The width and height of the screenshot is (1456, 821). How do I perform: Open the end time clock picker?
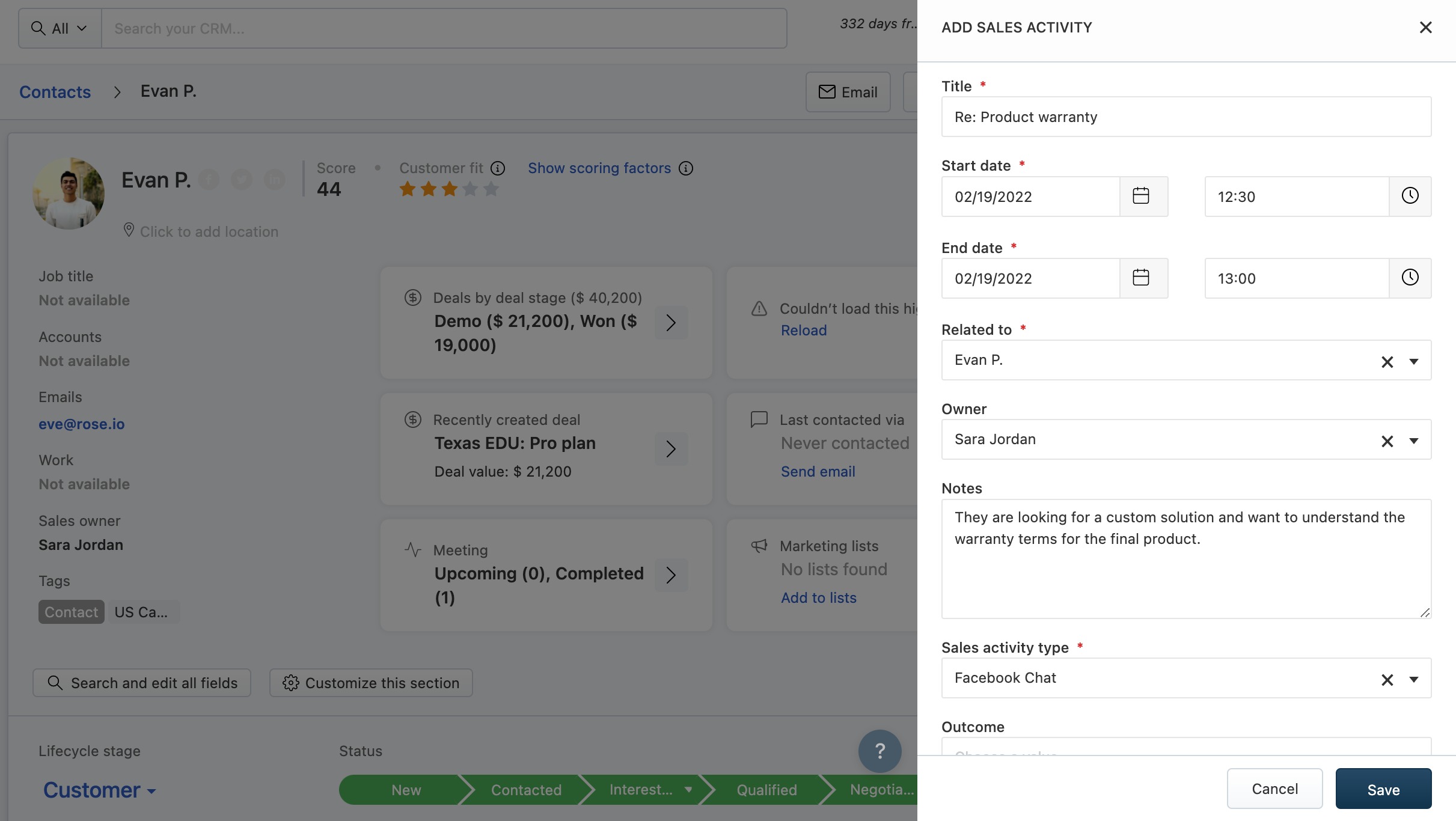tap(1410, 278)
